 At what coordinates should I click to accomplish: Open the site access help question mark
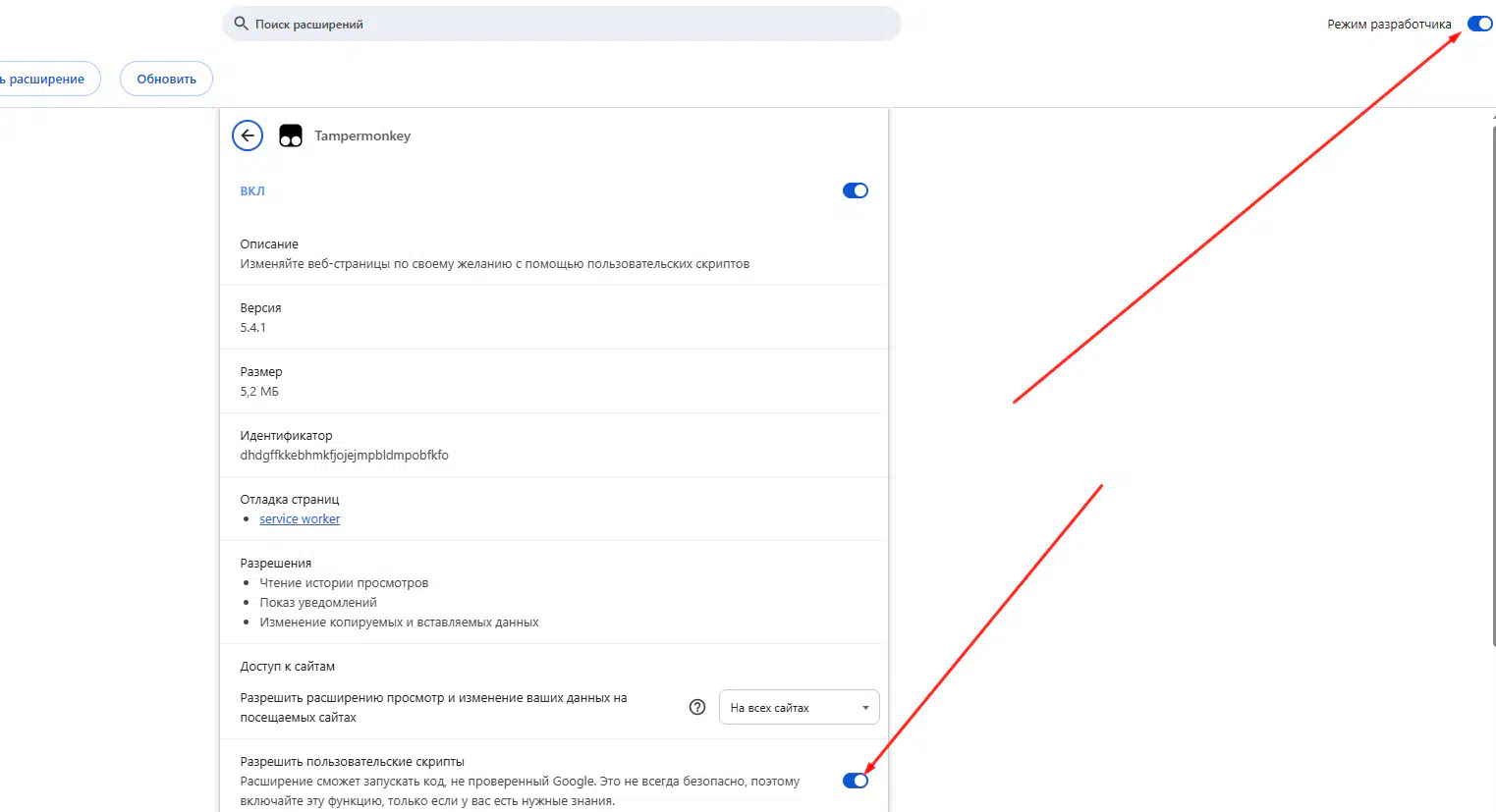click(x=697, y=707)
